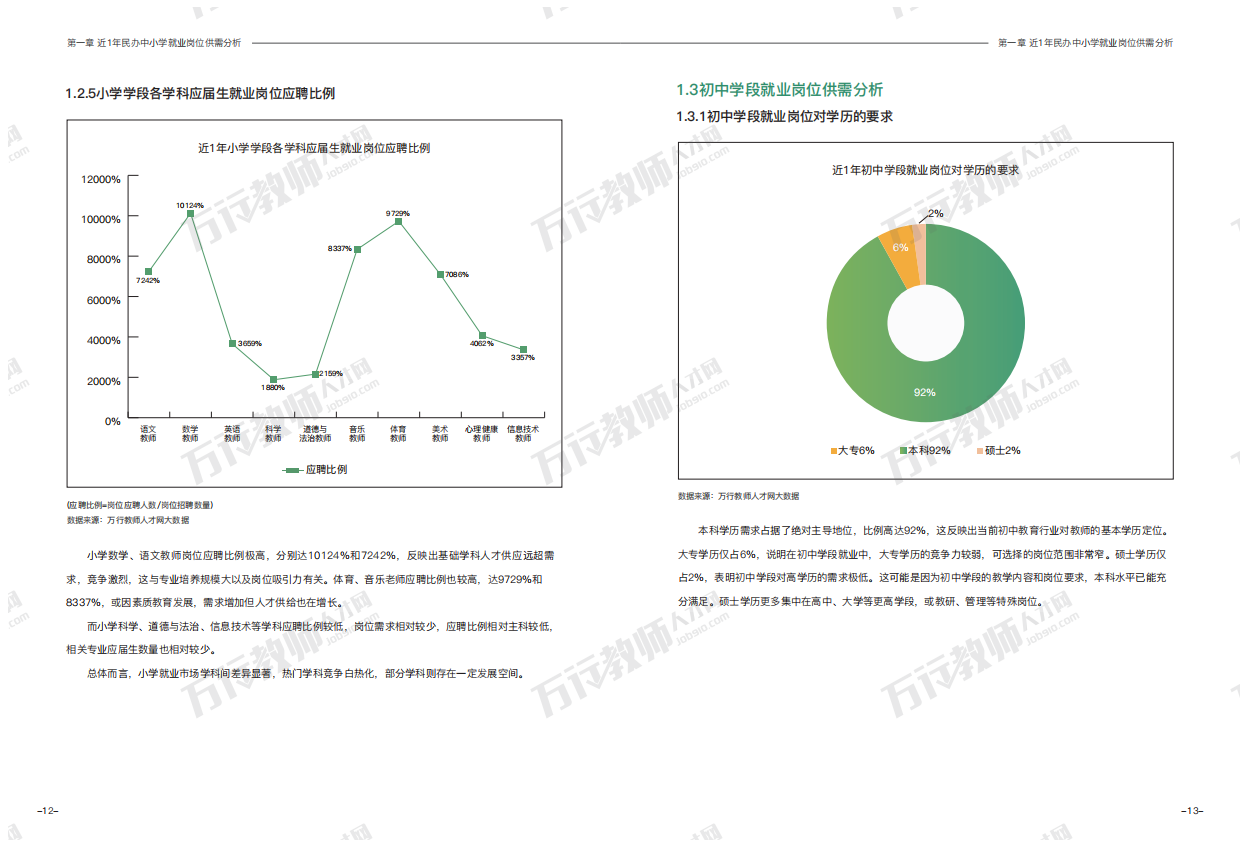Click the 数据来源 note under the donut chart
This screenshot has height=847, width=1240.
tap(738, 496)
